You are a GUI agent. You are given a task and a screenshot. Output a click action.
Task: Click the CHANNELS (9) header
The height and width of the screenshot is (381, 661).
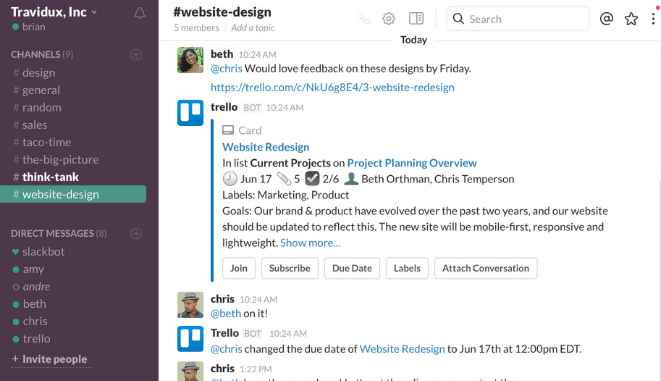[x=42, y=54]
